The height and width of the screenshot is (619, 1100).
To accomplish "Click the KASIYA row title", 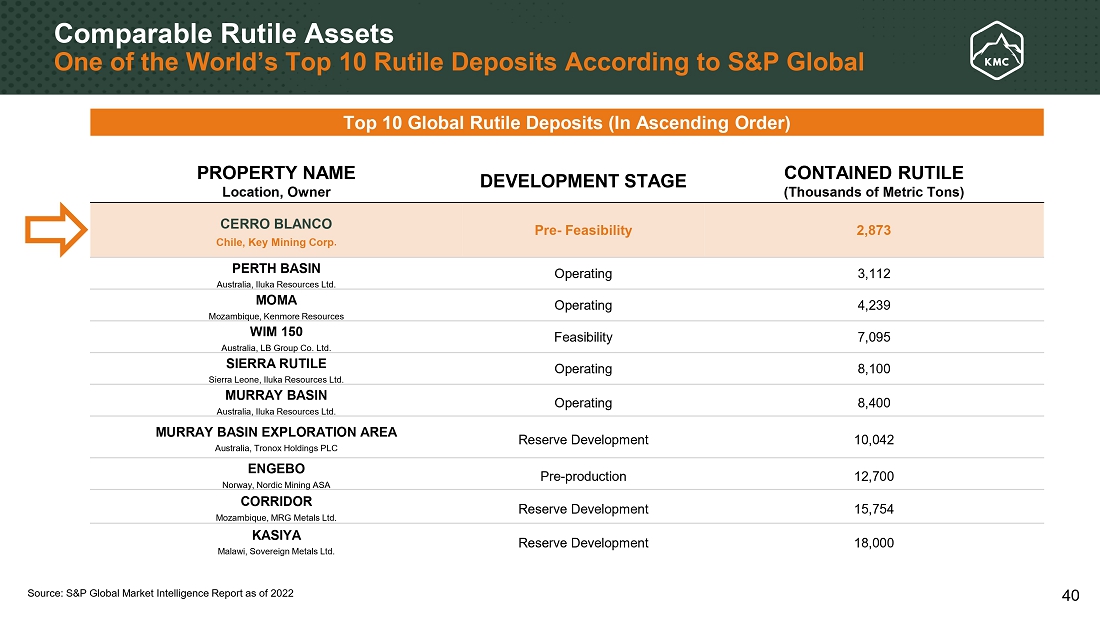I will pos(276,535).
